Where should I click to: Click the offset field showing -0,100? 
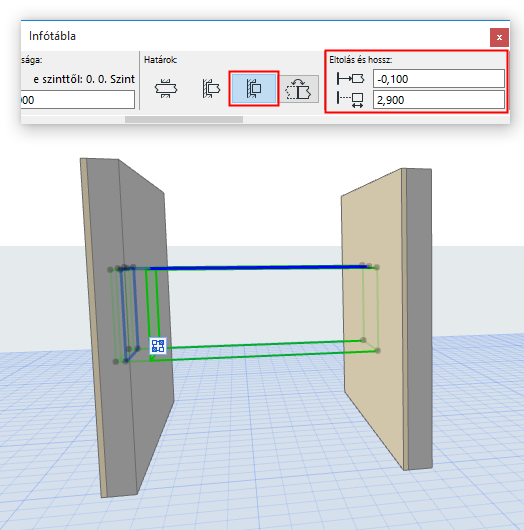(x=439, y=79)
